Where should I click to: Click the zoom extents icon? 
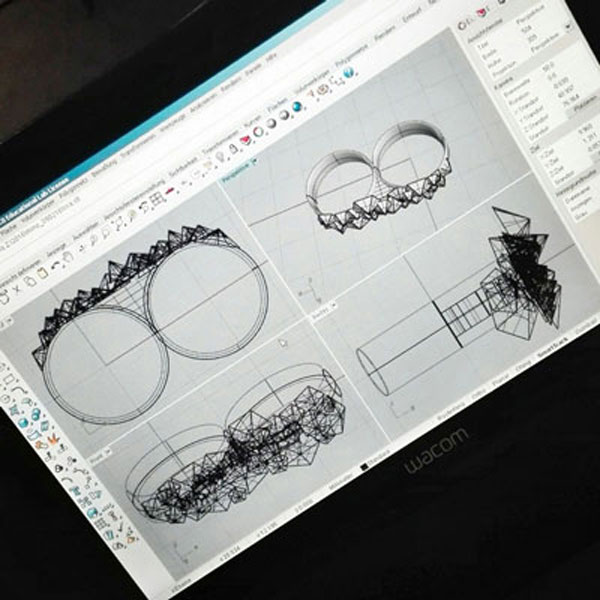119,223
